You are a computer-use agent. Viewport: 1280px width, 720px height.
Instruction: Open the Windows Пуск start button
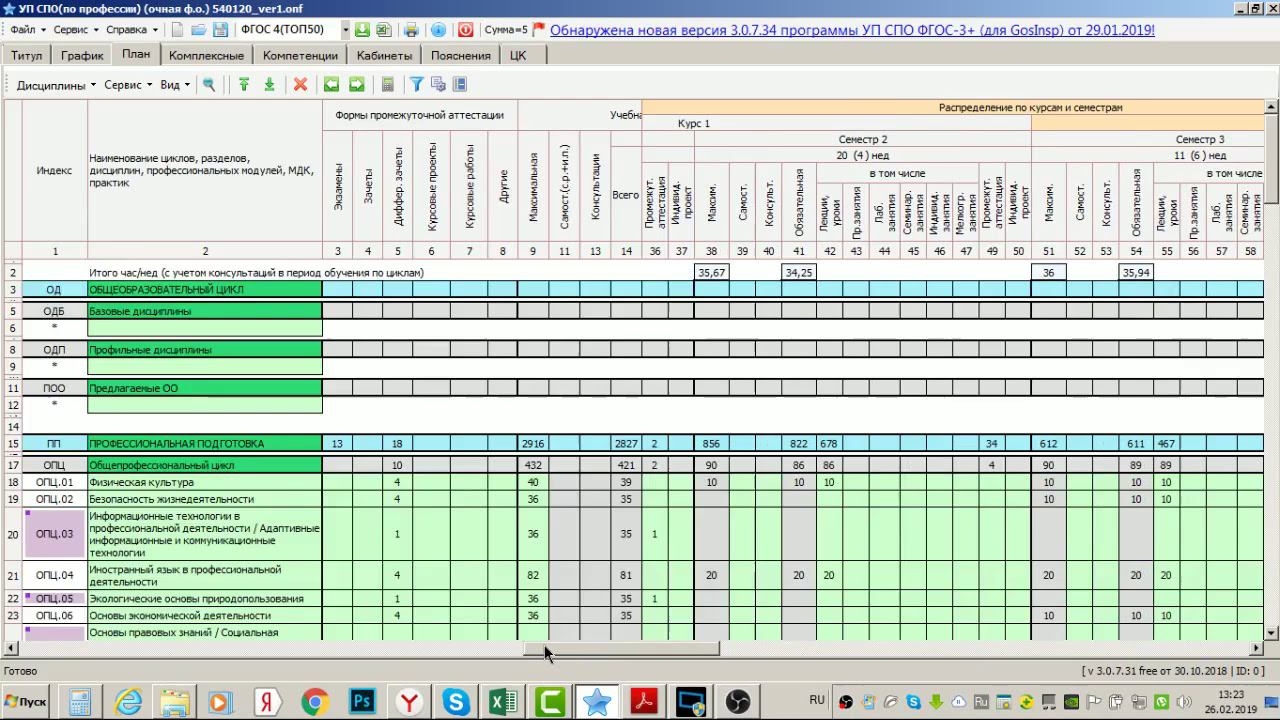coord(27,702)
